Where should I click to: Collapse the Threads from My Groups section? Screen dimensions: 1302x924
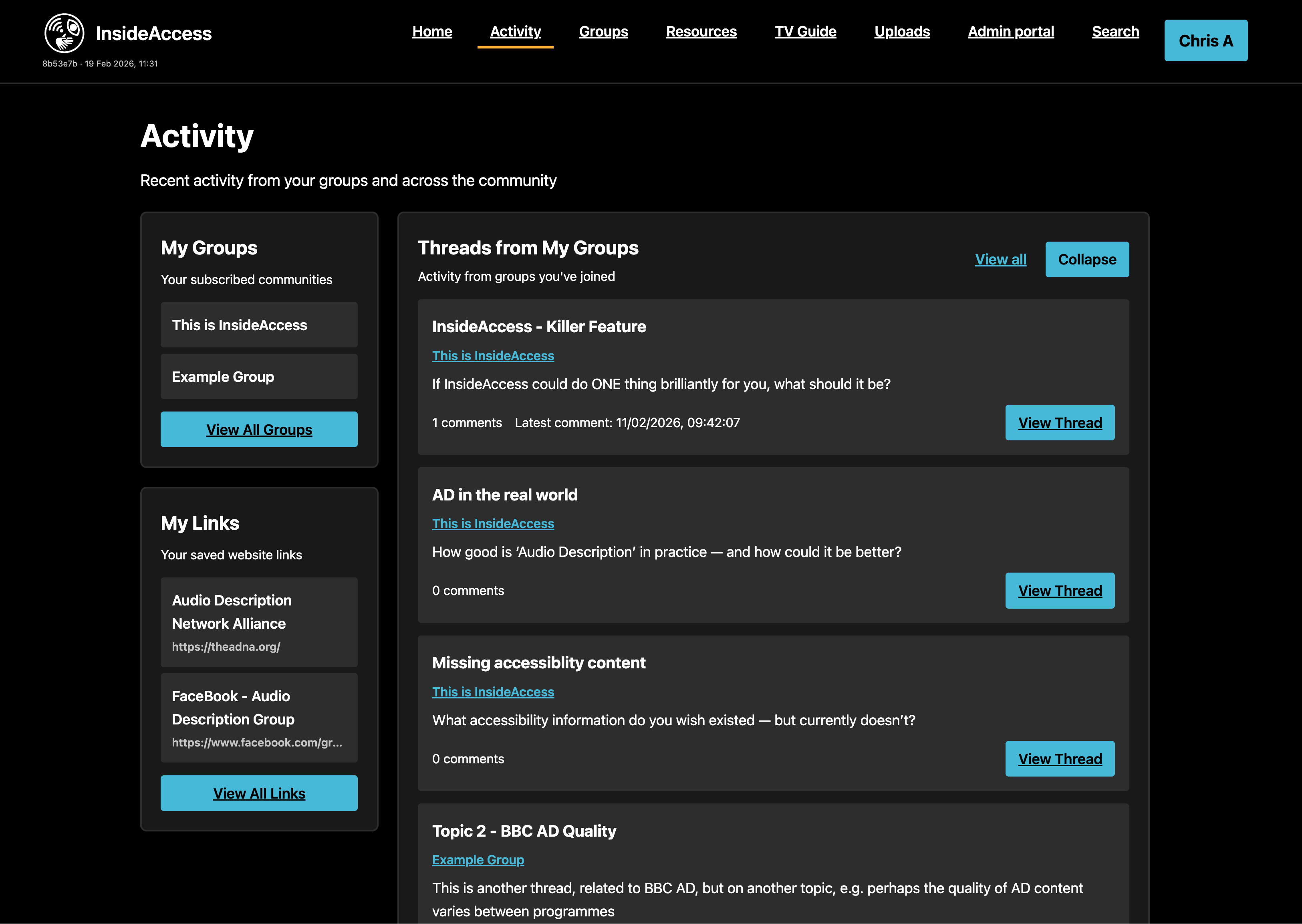tap(1086, 259)
